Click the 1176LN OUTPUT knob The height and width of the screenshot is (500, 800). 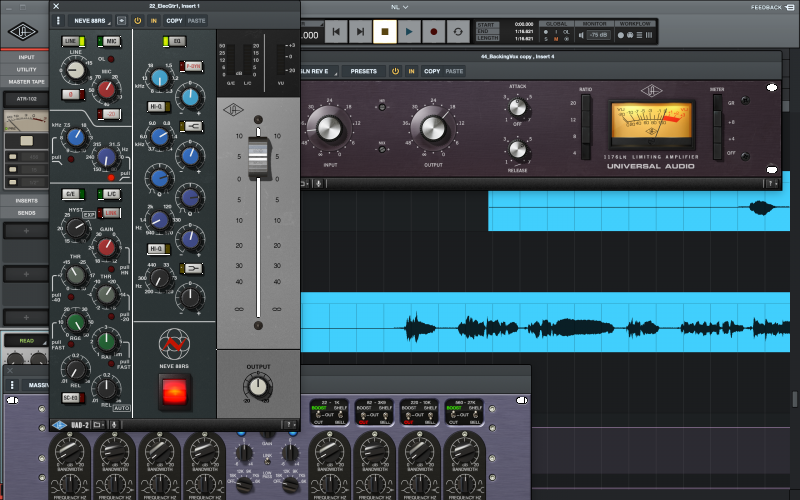coord(433,128)
